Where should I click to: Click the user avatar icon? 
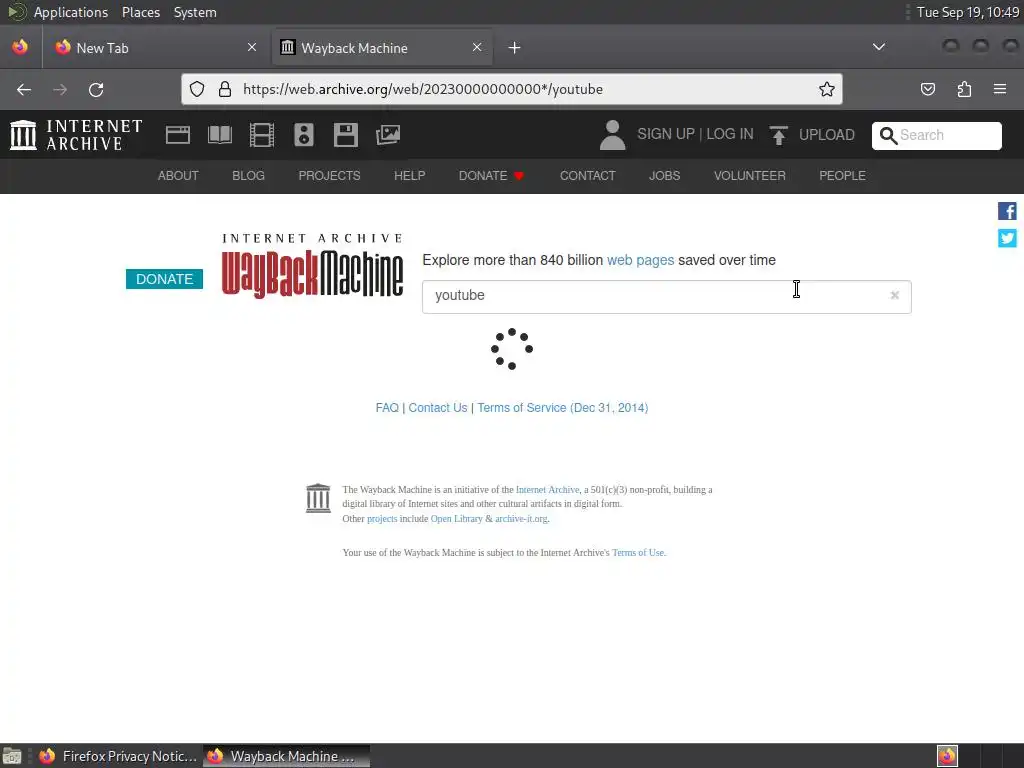612,135
